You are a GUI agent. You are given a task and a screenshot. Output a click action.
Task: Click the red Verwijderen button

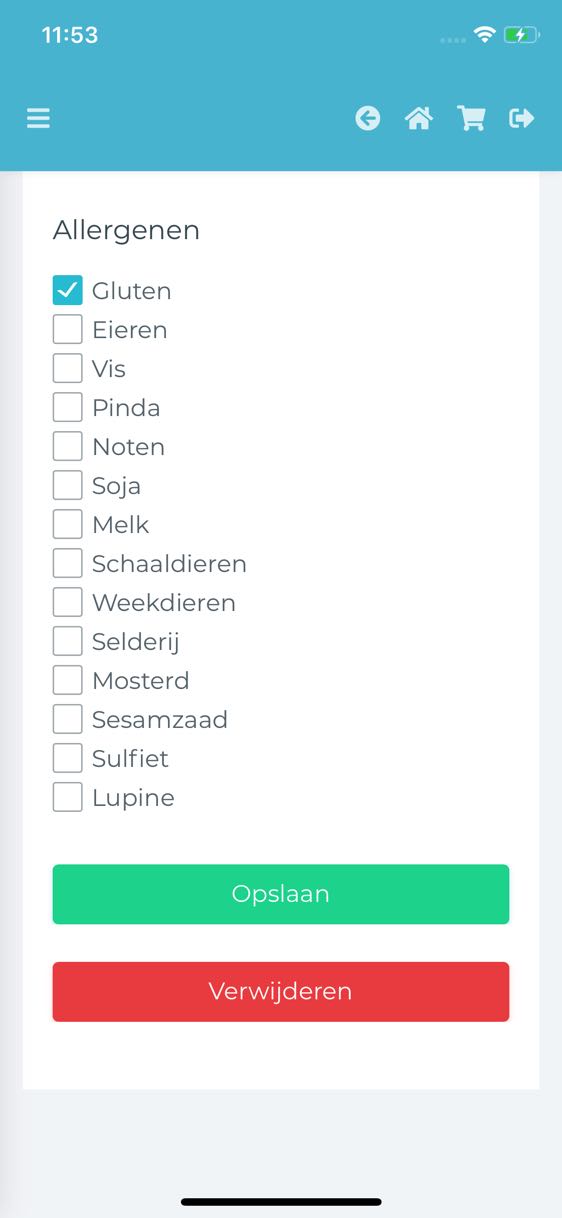(x=281, y=992)
